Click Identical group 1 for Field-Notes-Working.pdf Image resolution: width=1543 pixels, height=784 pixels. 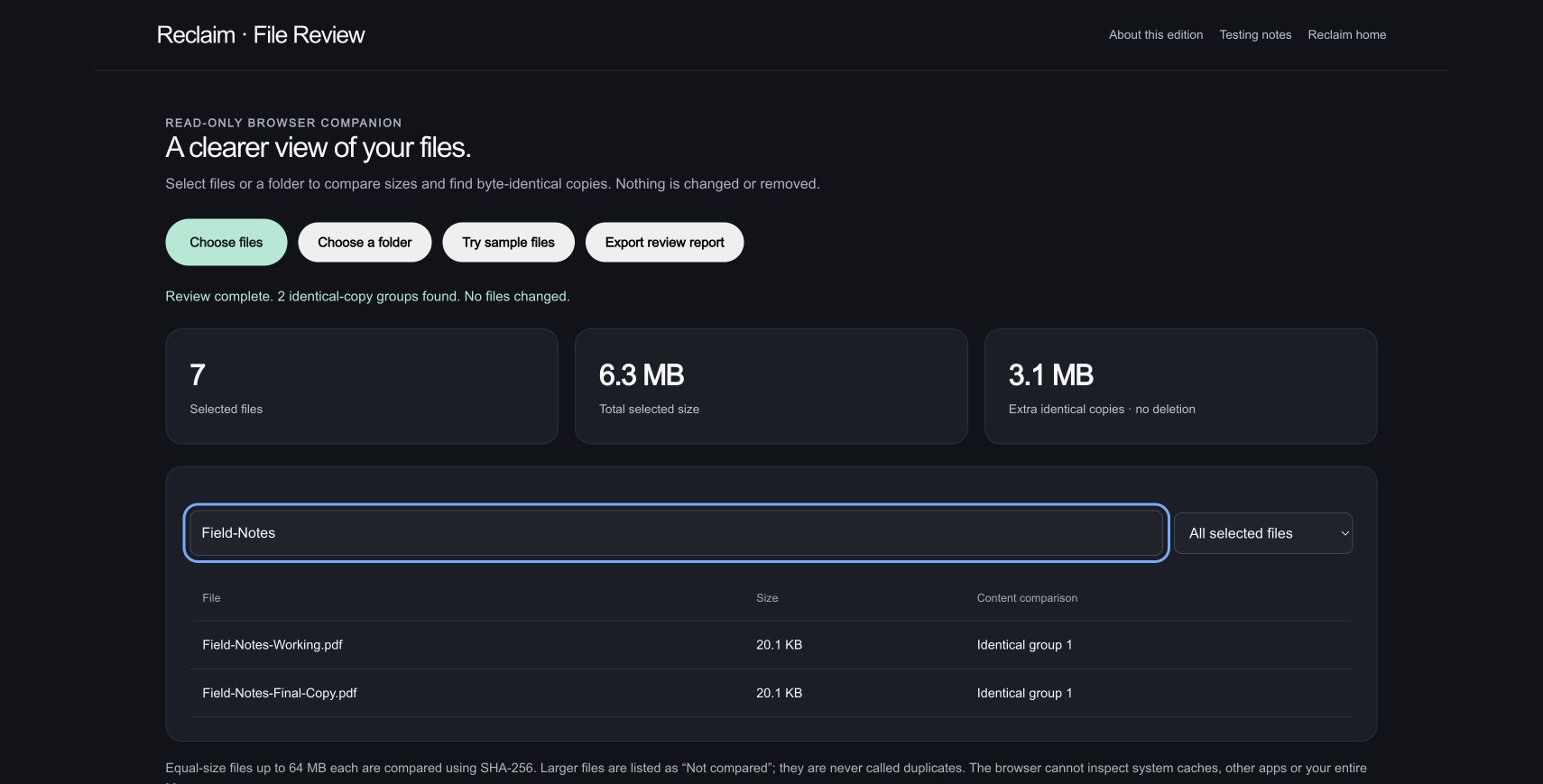pyautogui.click(x=1024, y=644)
